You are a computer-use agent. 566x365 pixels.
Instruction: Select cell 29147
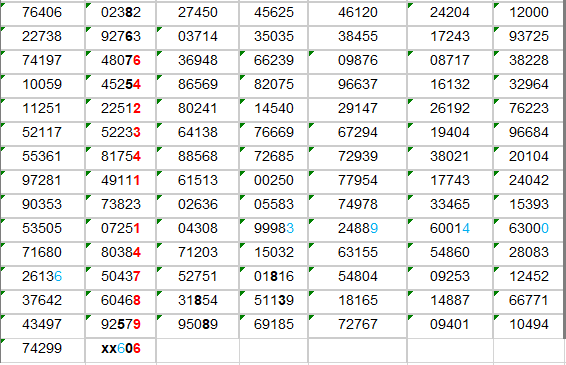coord(358,109)
